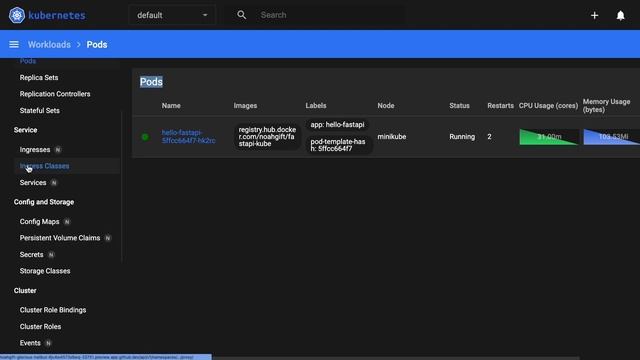Click the Node column header
640x360 pixels.
[x=386, y=106]
